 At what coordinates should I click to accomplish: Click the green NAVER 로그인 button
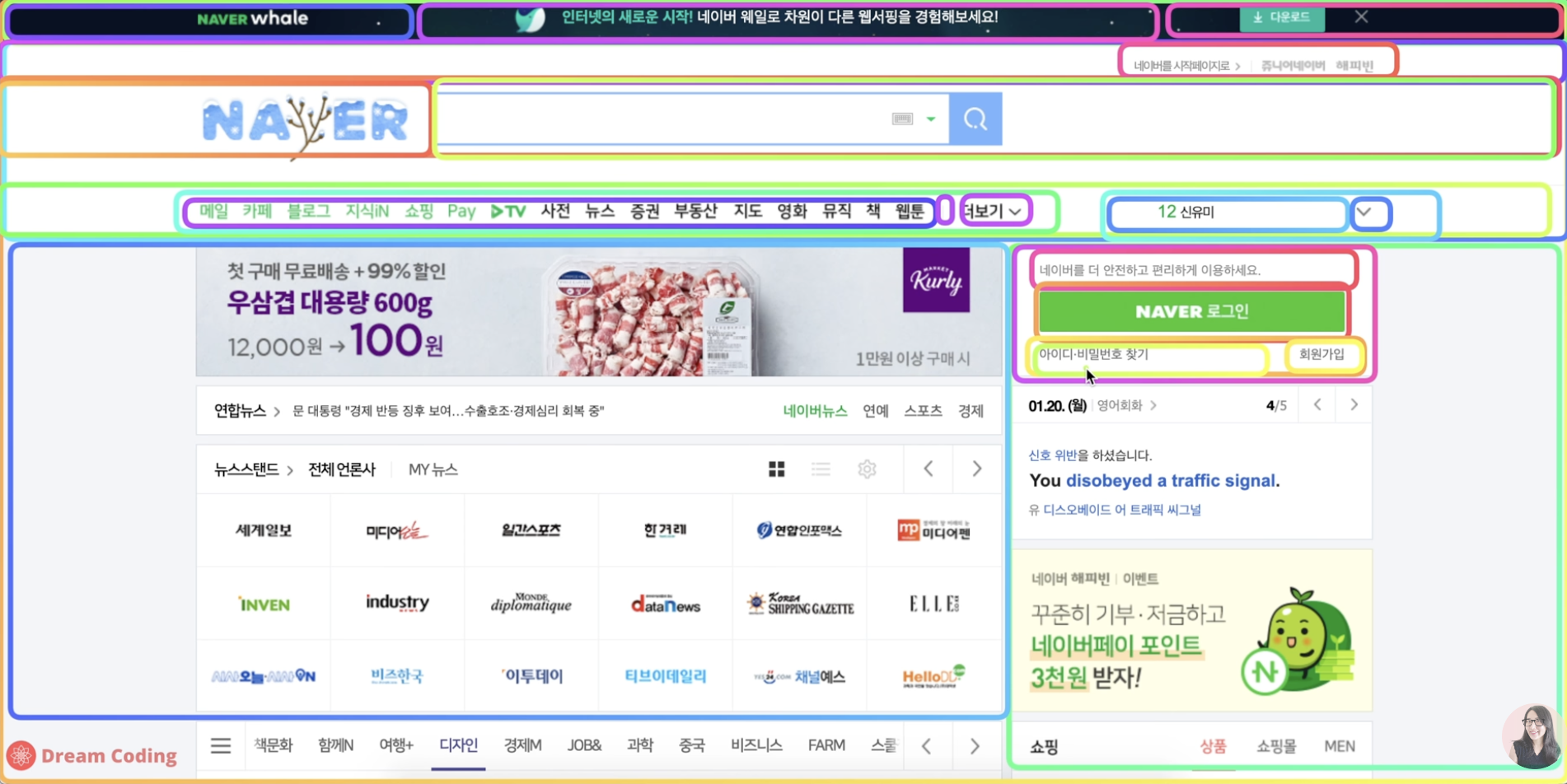tap(1191, 311)
